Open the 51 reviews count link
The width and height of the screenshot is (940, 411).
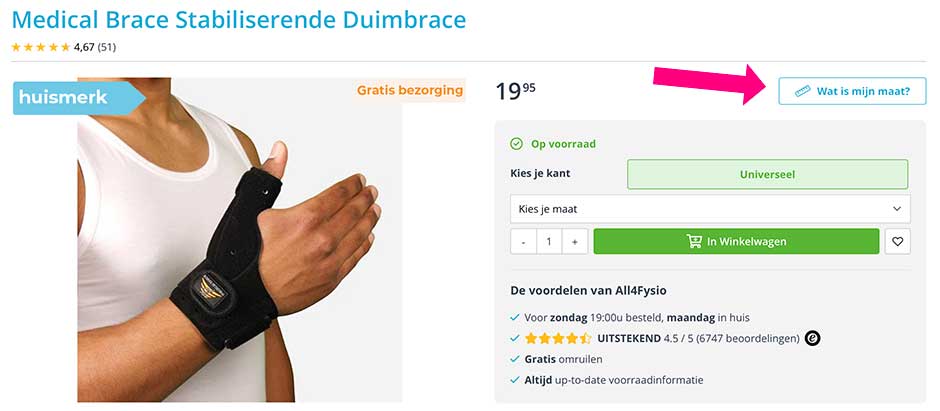point(107,47)
